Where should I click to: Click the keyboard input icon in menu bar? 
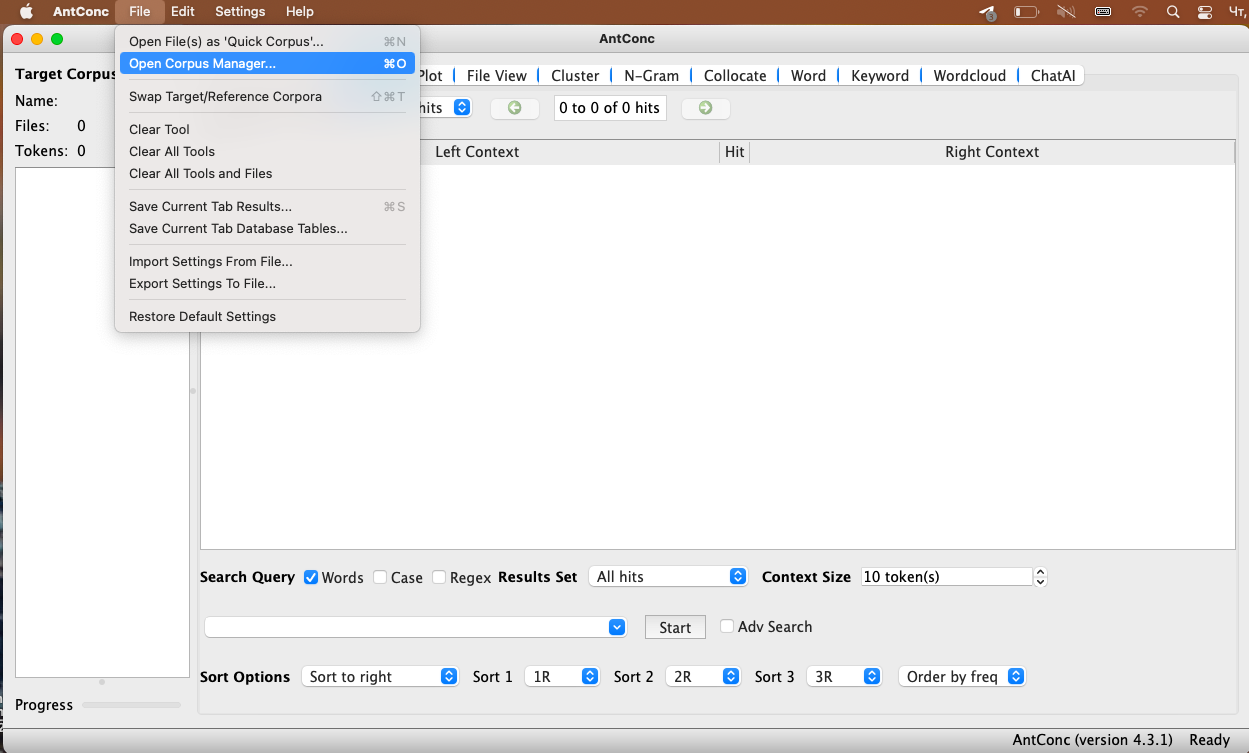click(1103, 12)
